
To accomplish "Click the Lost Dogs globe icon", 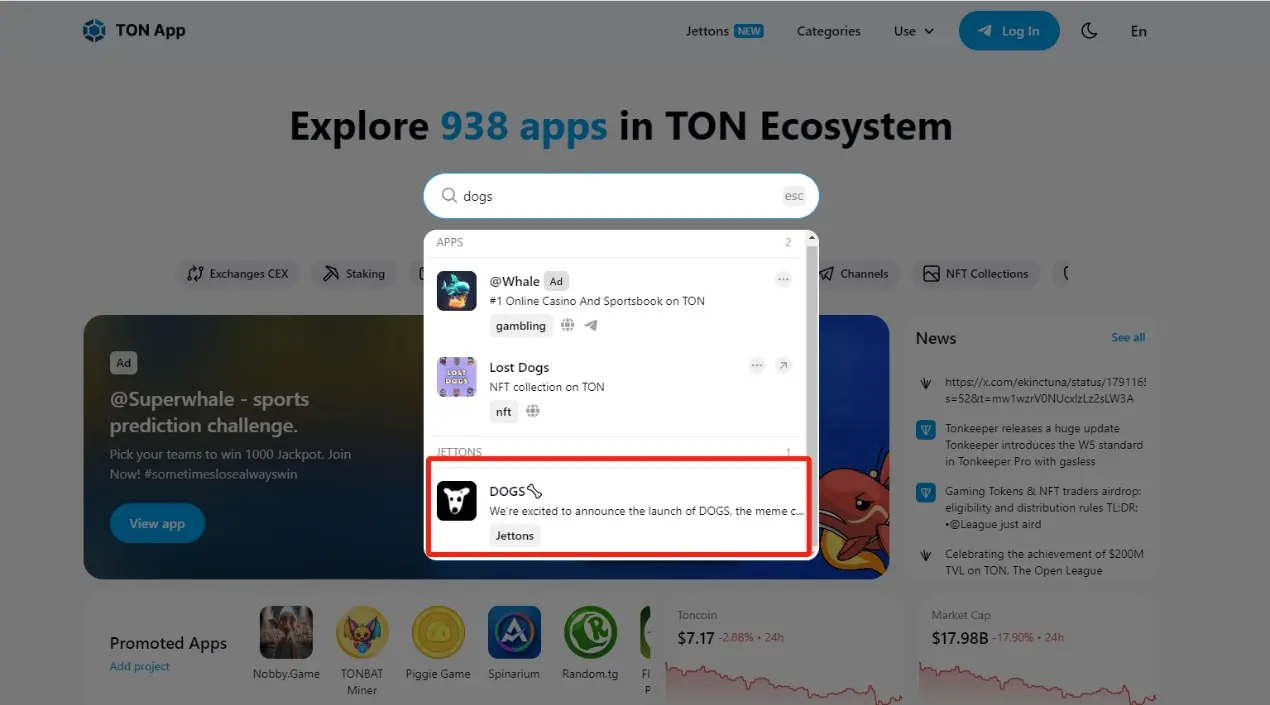I will (x=533, y=411).
